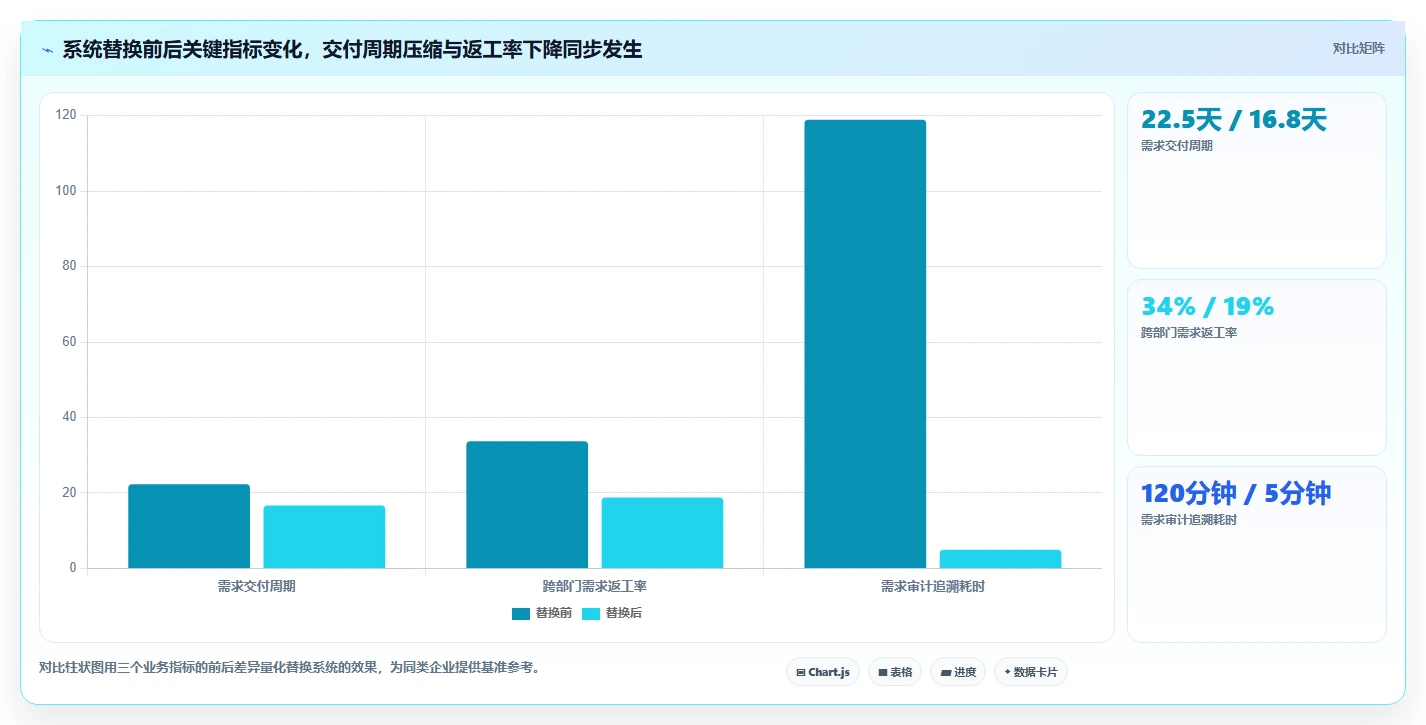Select the 进度 tag chip

coord(958,672)
